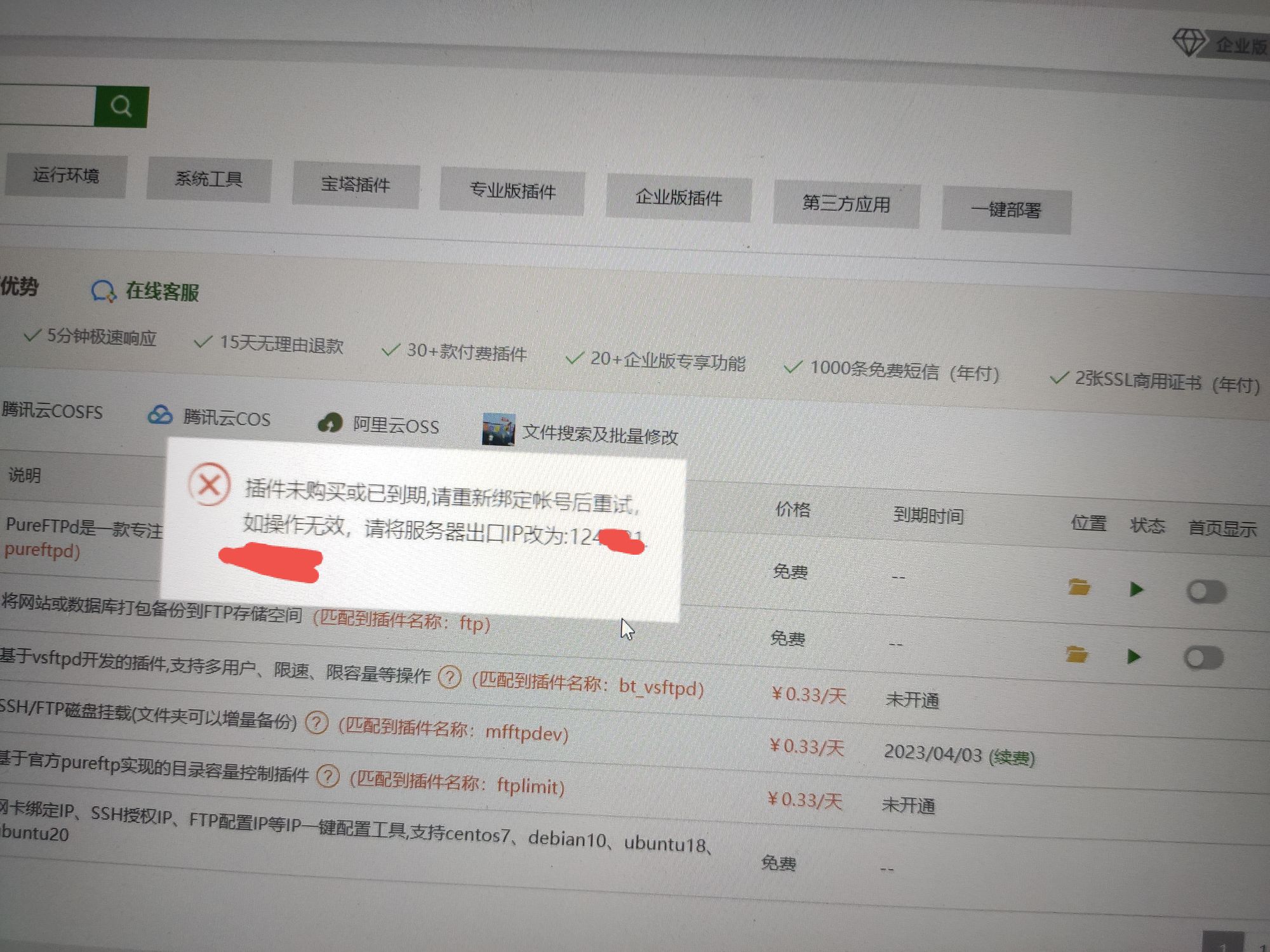The height and width of the screenshot is (952, 1270).
Task: Click the 到期时间 column header
Action: 928,515
